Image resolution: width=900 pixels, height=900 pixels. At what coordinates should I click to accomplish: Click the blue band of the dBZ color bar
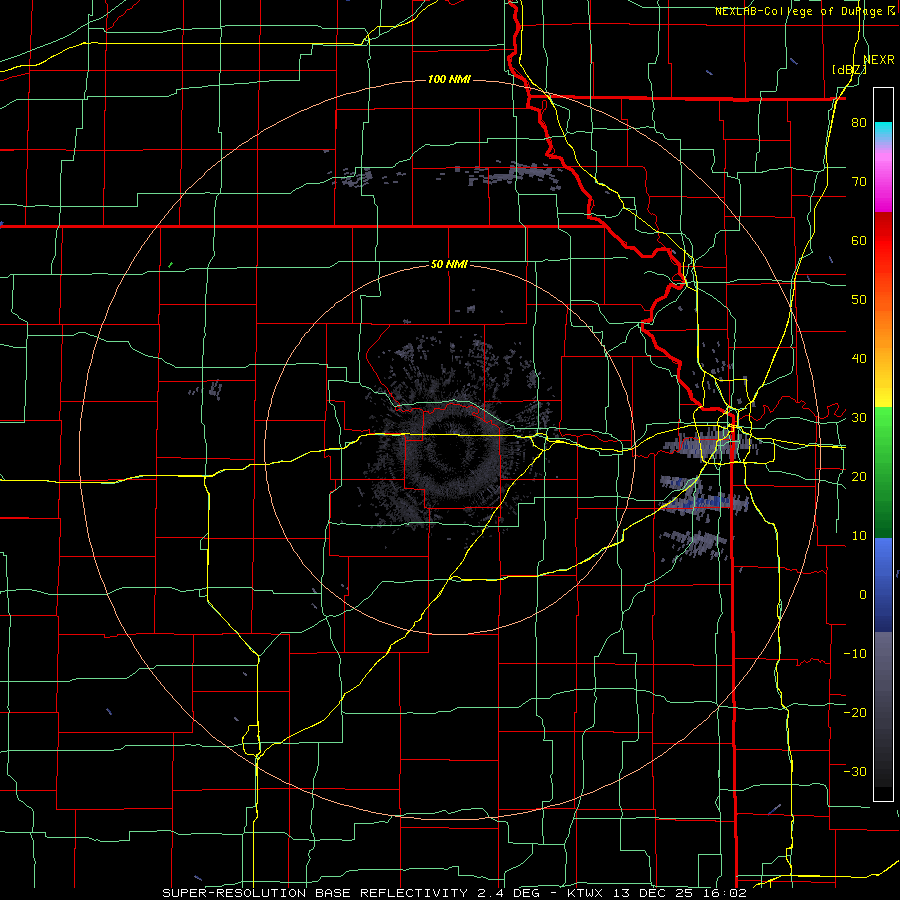pos(883,585)
